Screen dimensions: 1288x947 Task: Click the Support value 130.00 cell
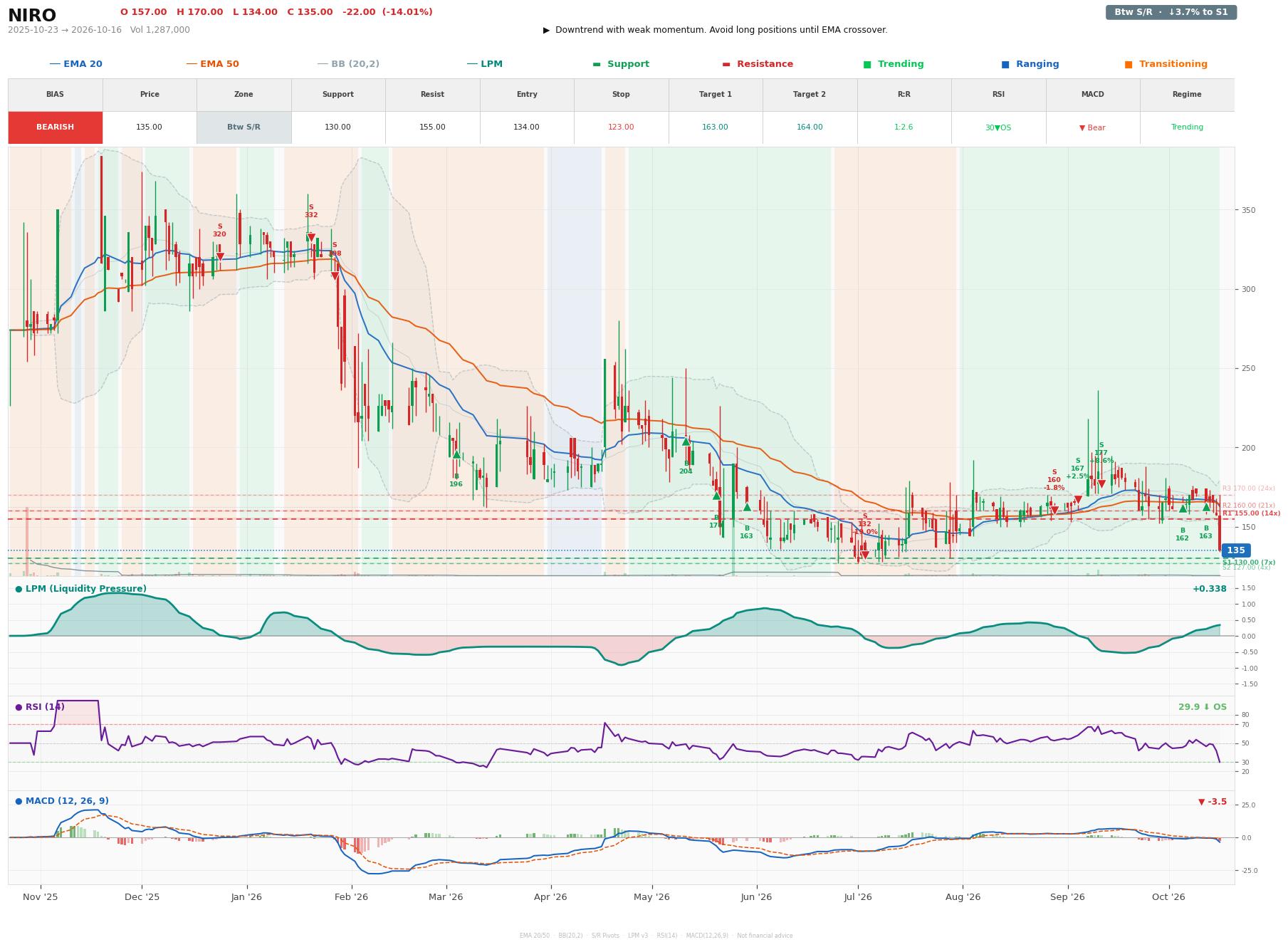pos(338,127)
